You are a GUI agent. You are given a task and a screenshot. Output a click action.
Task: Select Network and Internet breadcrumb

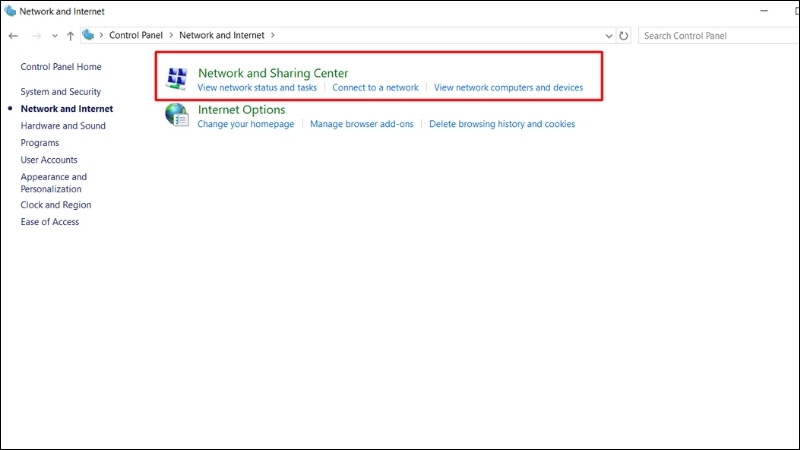(x=221, y=35)
